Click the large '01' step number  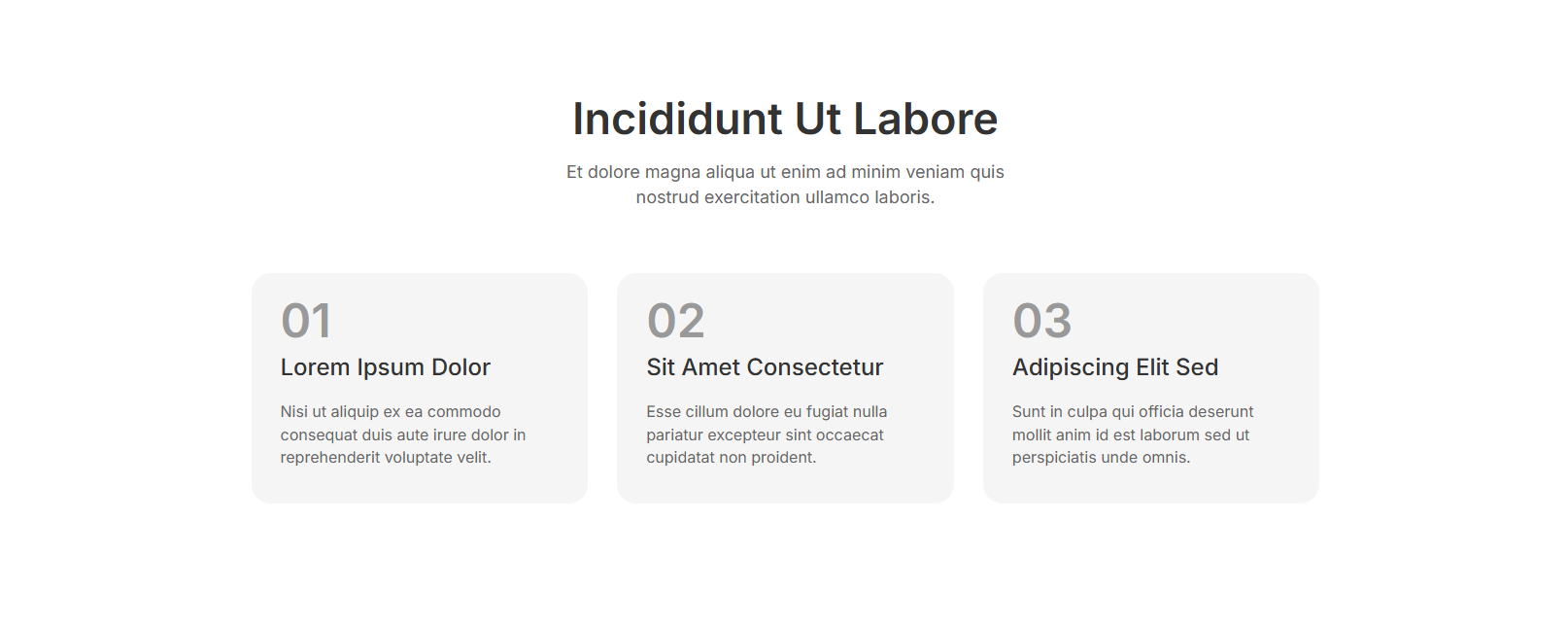[306, 321]
